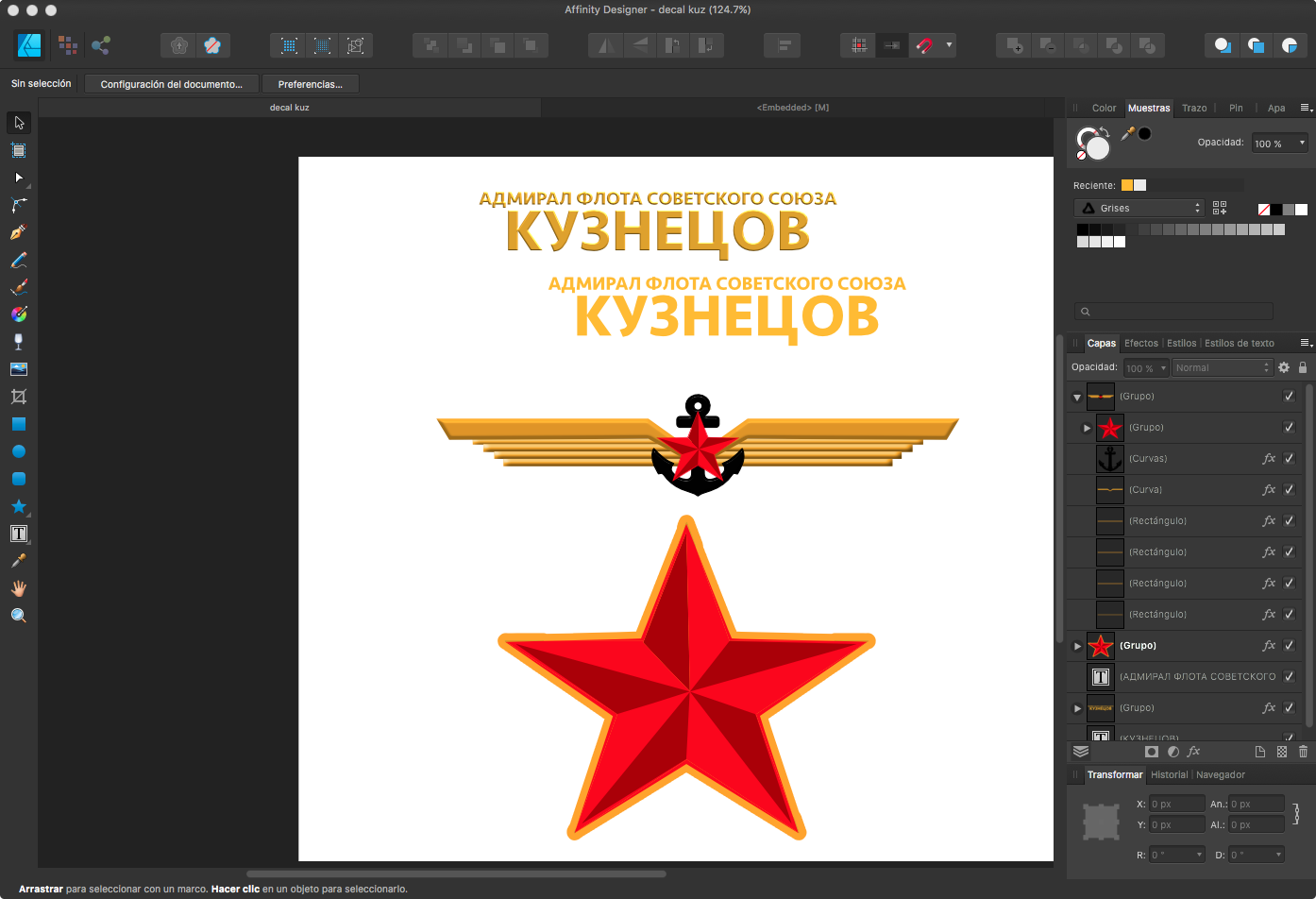Image resolution: width=1316 pixels, height=899 pixels.
Task: Select the View hand tool
Action: pos(18,588)
